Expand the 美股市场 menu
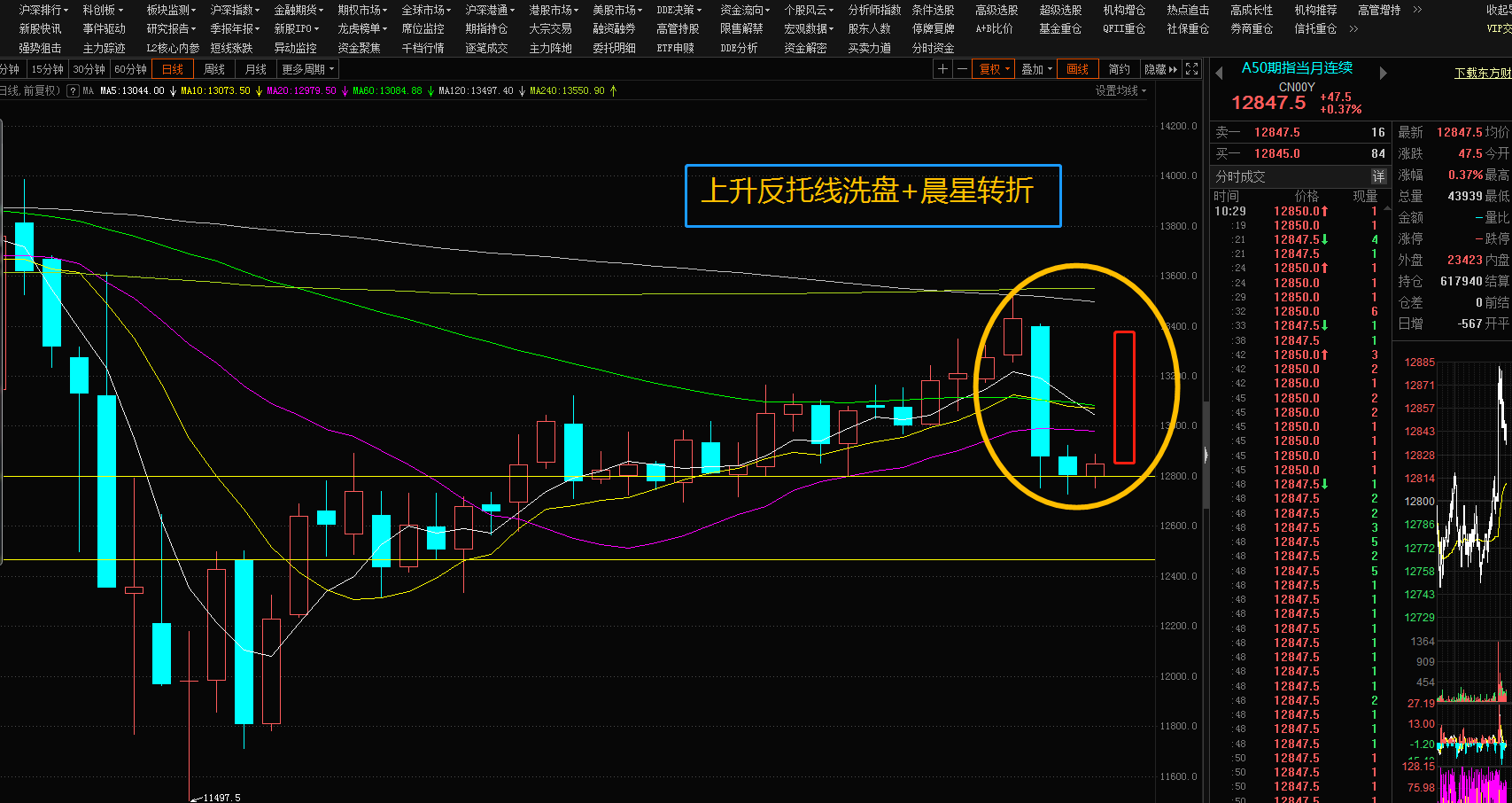The width and height of the screenshot is (1512, 803). point(617,10)
